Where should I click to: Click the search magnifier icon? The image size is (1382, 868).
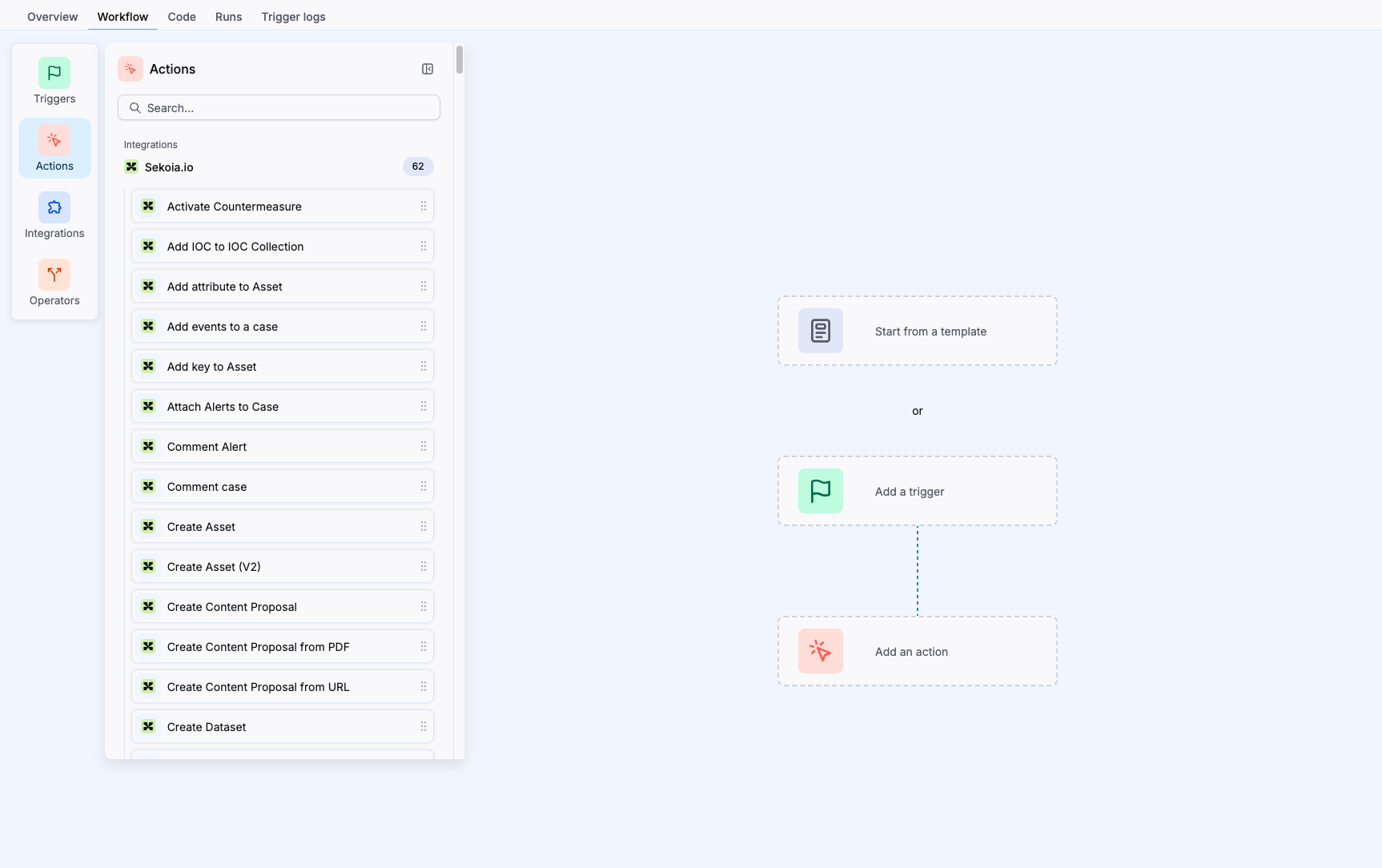(x=135, y=108)
